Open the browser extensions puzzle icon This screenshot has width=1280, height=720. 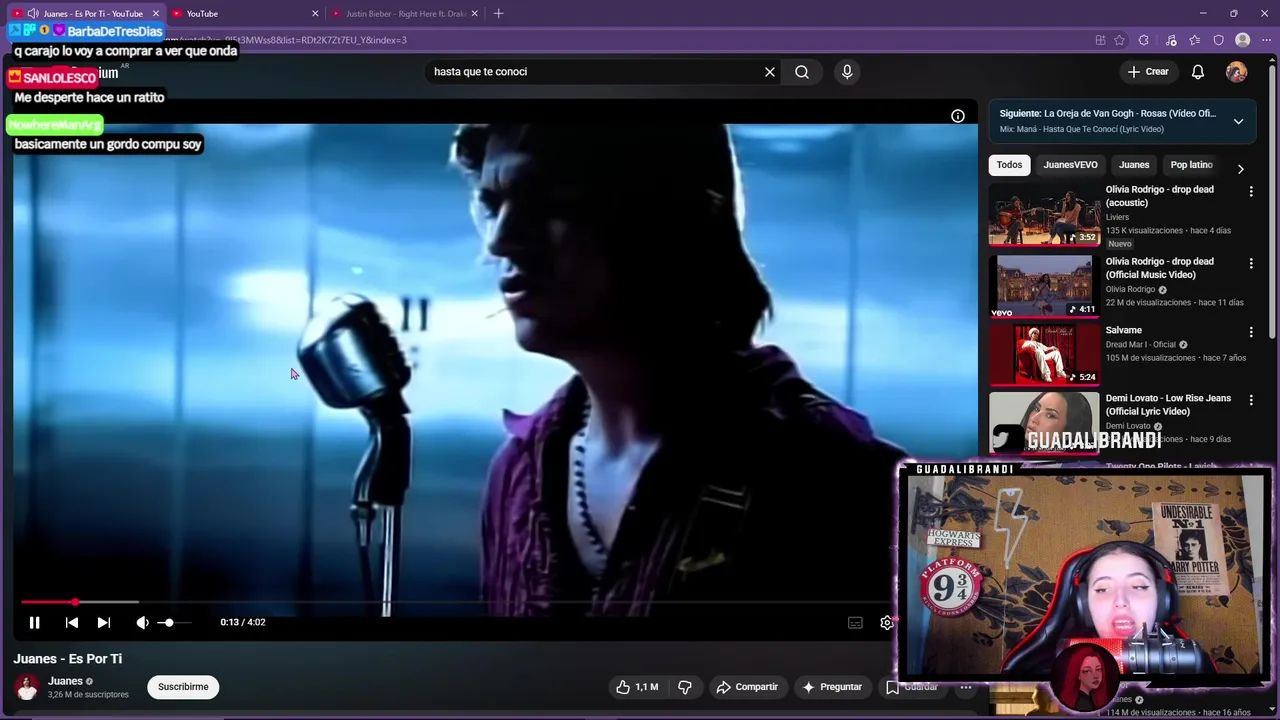pyautogui.click(x=1144, y=40)
